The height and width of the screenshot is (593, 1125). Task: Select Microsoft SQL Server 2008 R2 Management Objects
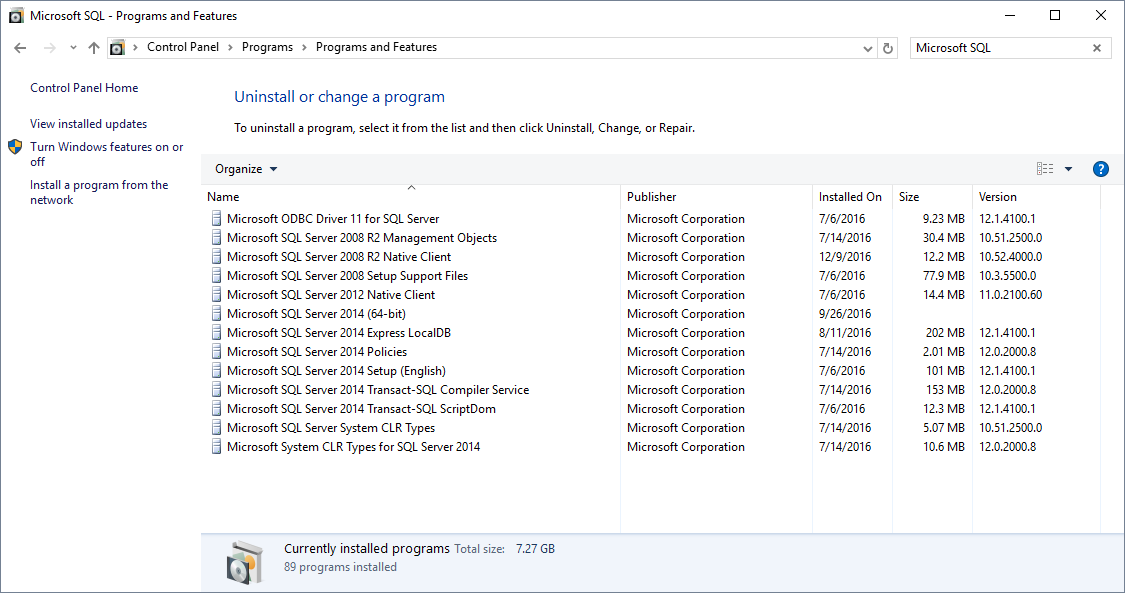click(362, 238)
